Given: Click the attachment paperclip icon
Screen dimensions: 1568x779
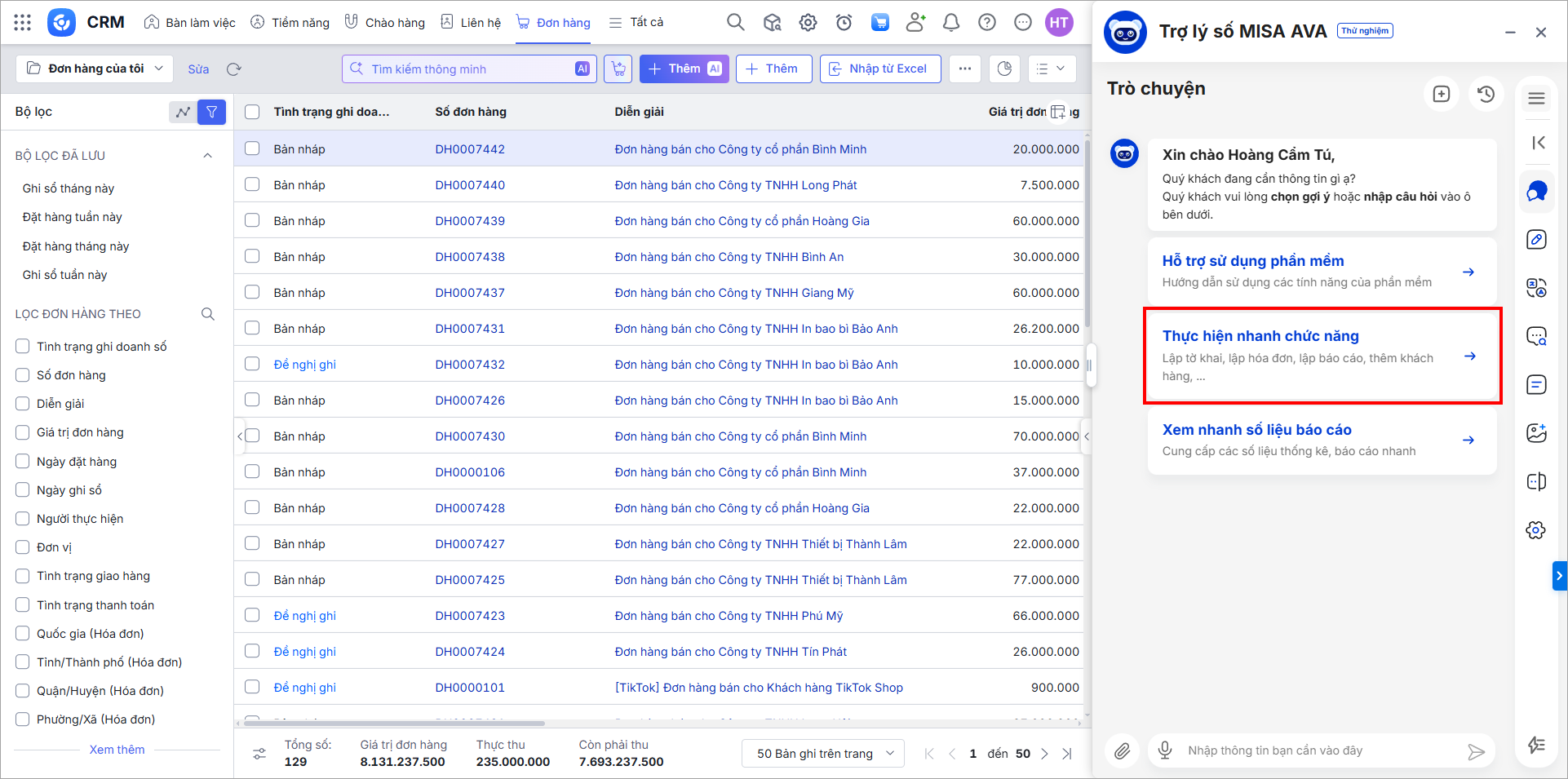Looking at the screenshot, I should point(1123,750).
